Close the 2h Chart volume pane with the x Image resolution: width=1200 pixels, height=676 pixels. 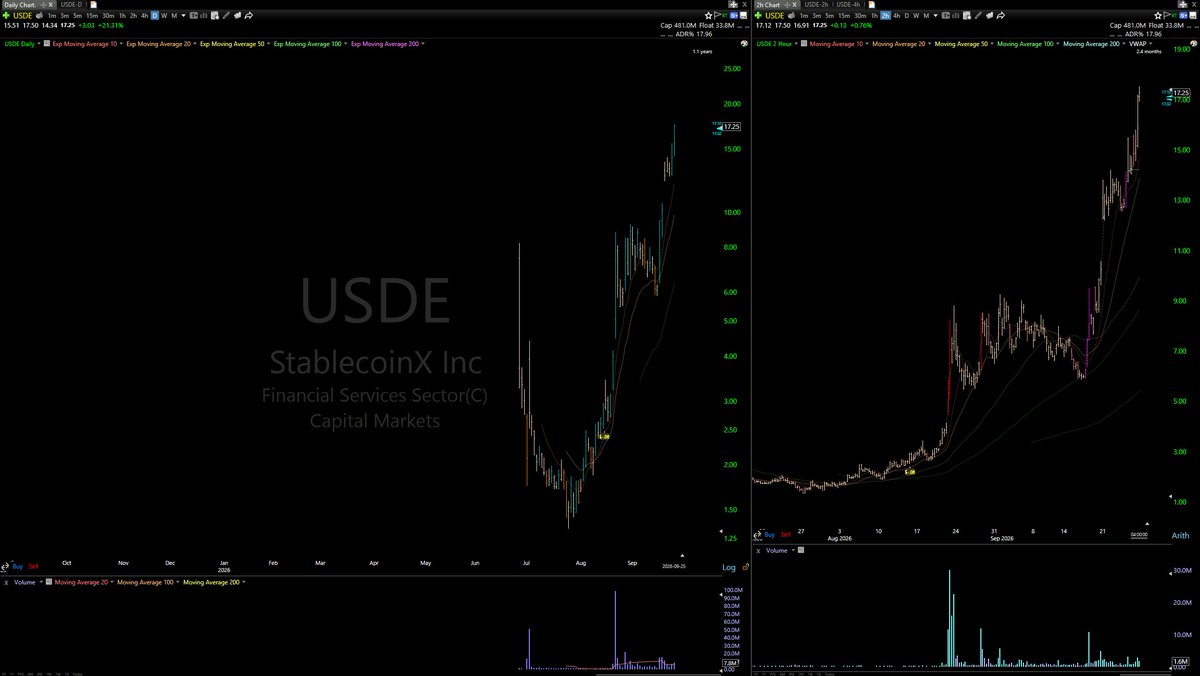[x=758, y=551]
